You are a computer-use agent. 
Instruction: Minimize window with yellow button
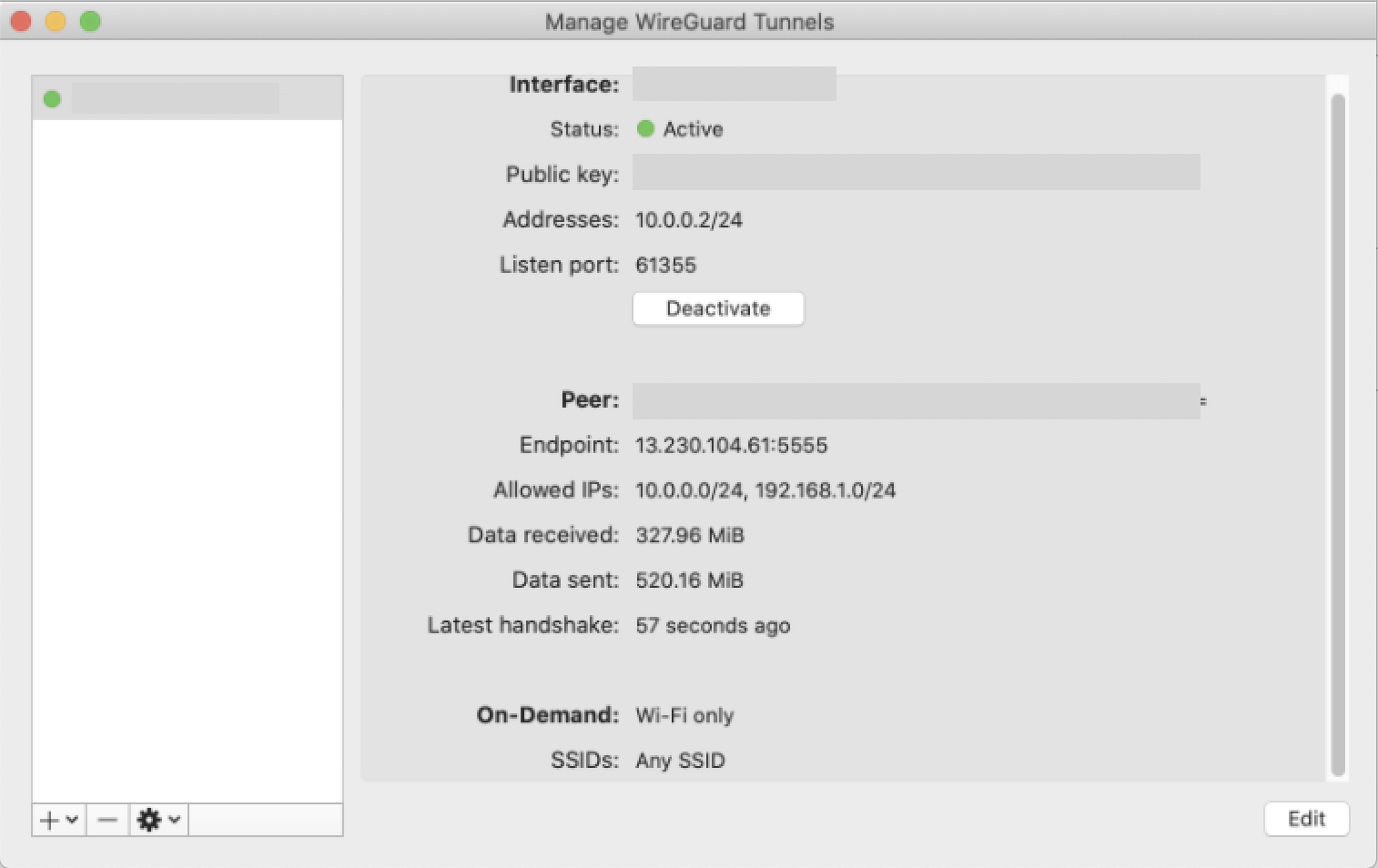point(56,20)
